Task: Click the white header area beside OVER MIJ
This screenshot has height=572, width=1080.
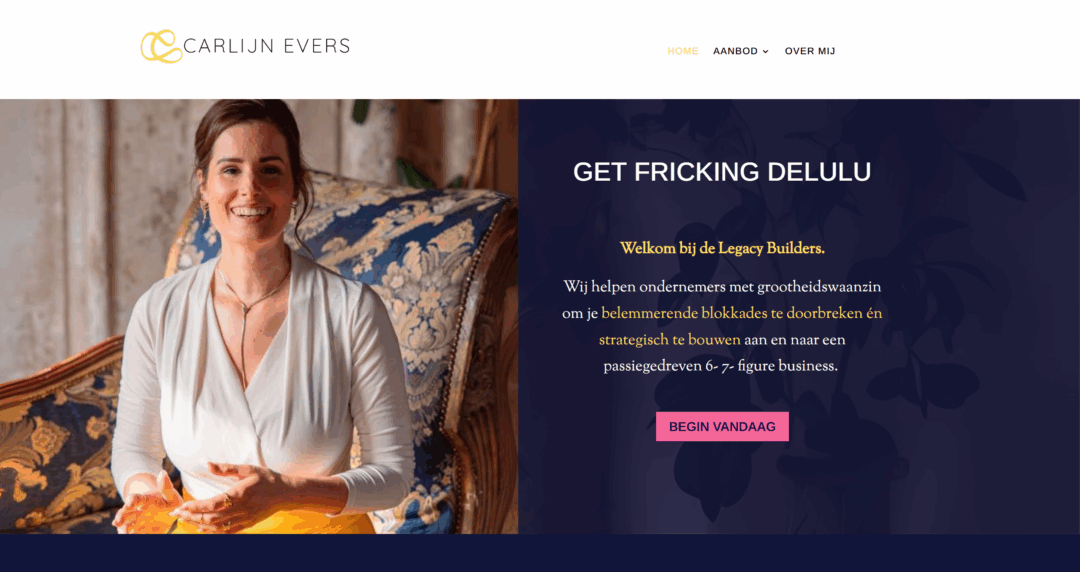Action: coord(957,50)
